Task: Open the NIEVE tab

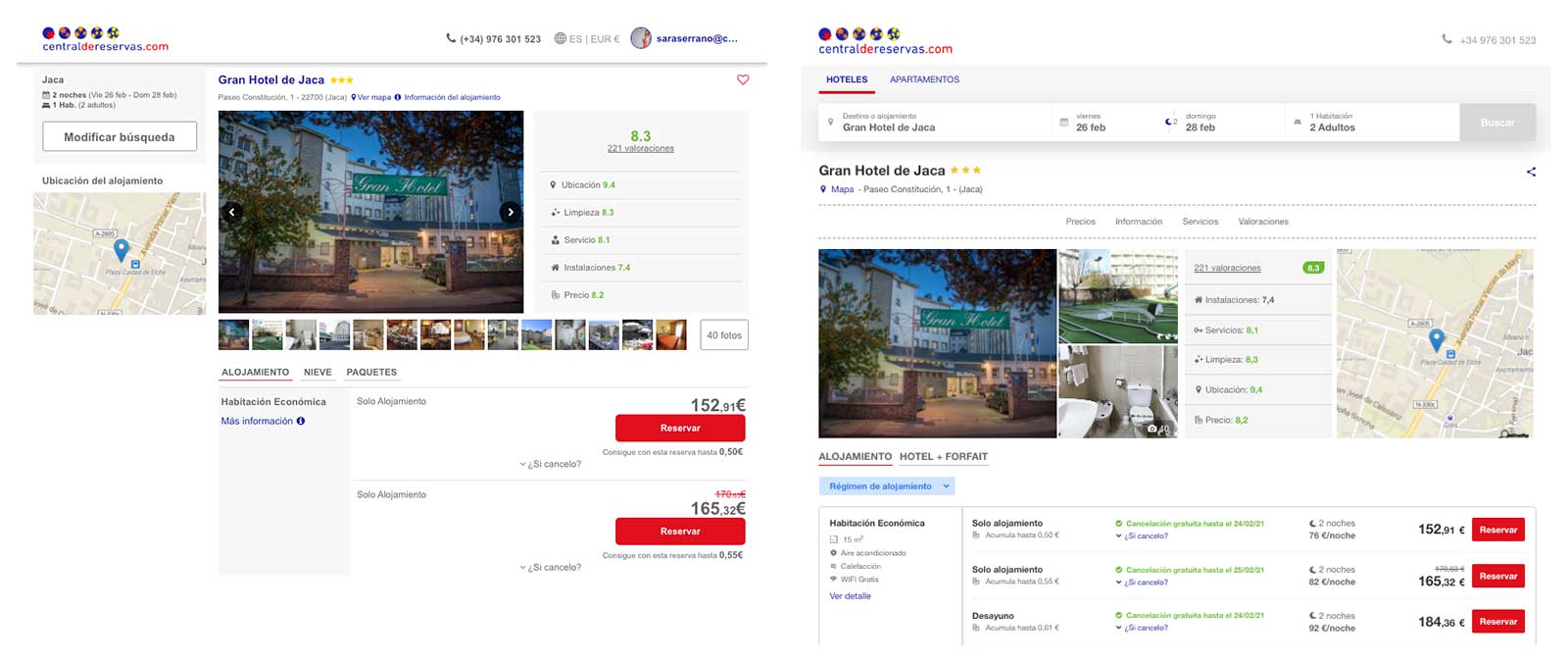Action: (318, 373)
